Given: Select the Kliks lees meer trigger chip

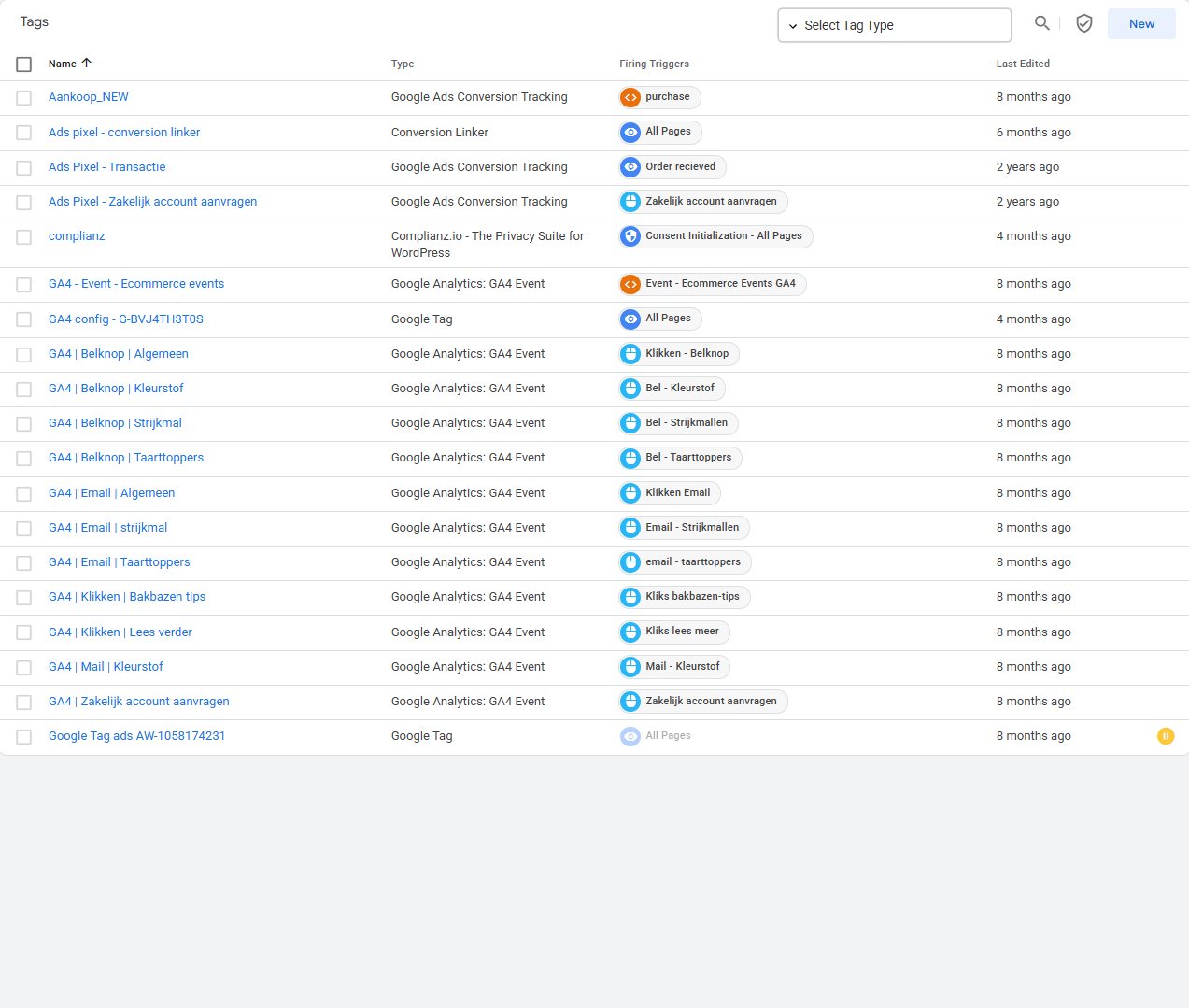Looking at the screenshot, I should pos(672,632).
